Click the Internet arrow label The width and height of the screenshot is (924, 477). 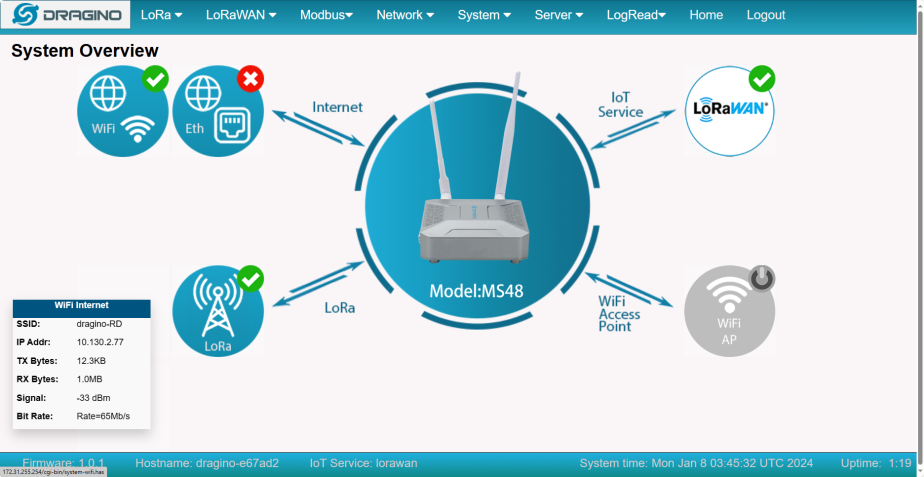click(337, 107)
